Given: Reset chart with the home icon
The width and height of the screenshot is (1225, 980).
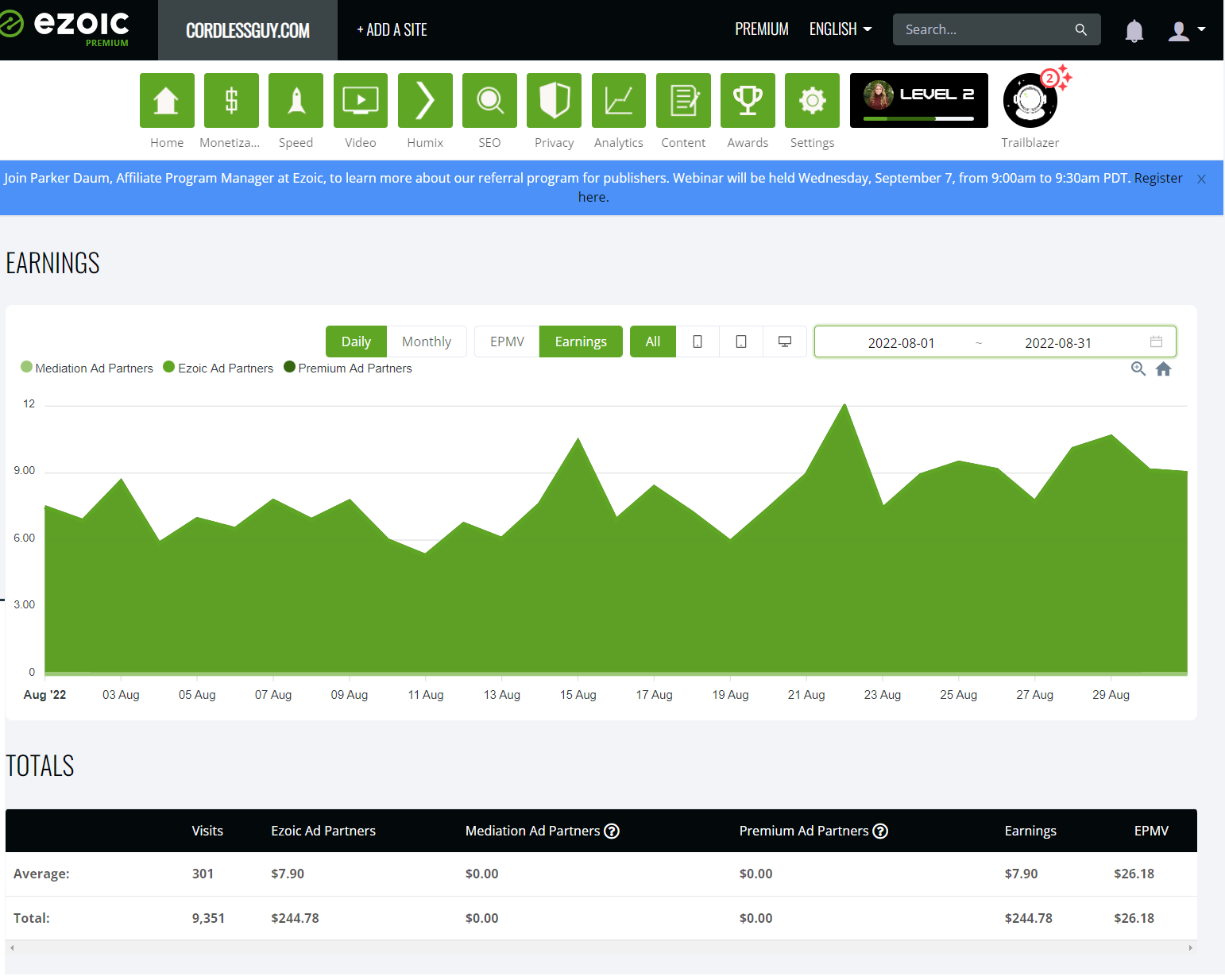Looking at the screenshot, I should pyautogui.click(x=1163, y=368).
